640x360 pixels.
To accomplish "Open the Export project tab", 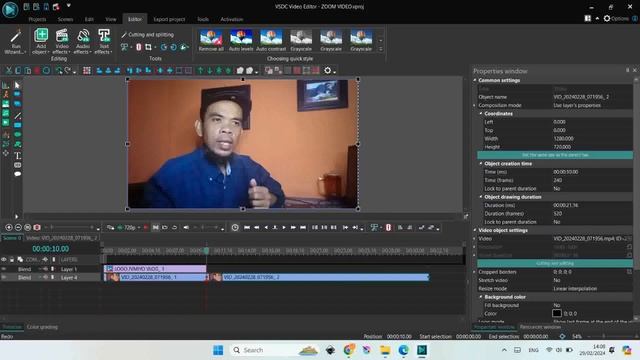I will (x=169, y=19).
